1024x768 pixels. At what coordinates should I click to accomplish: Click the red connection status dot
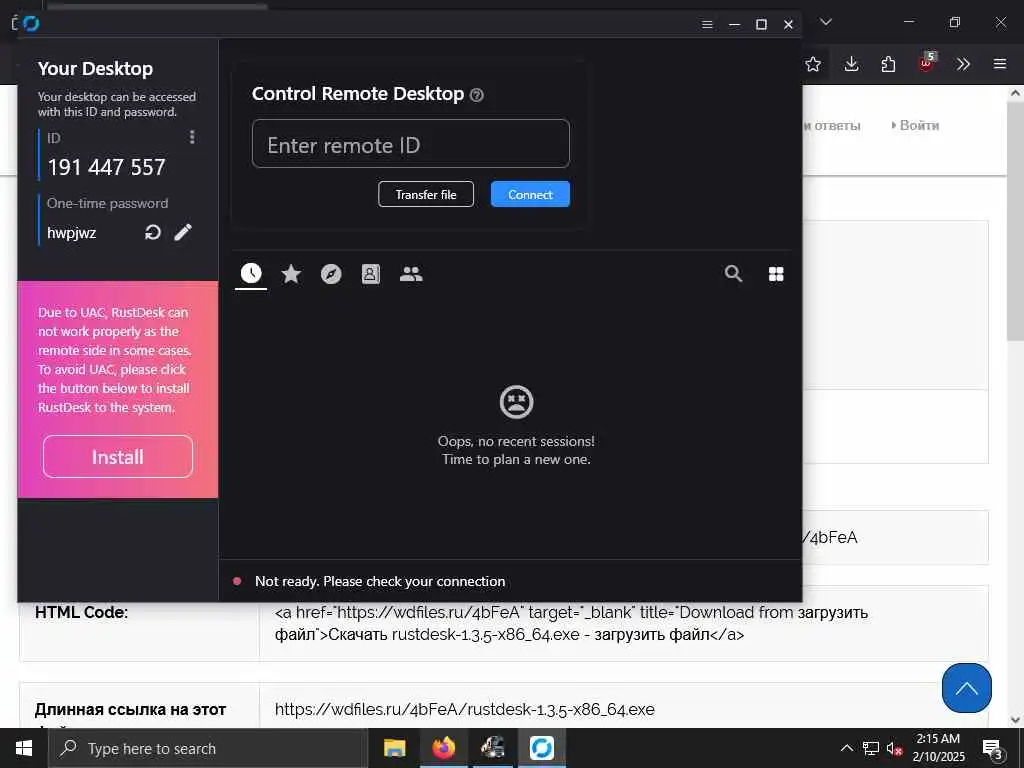(x=237, y=581)
